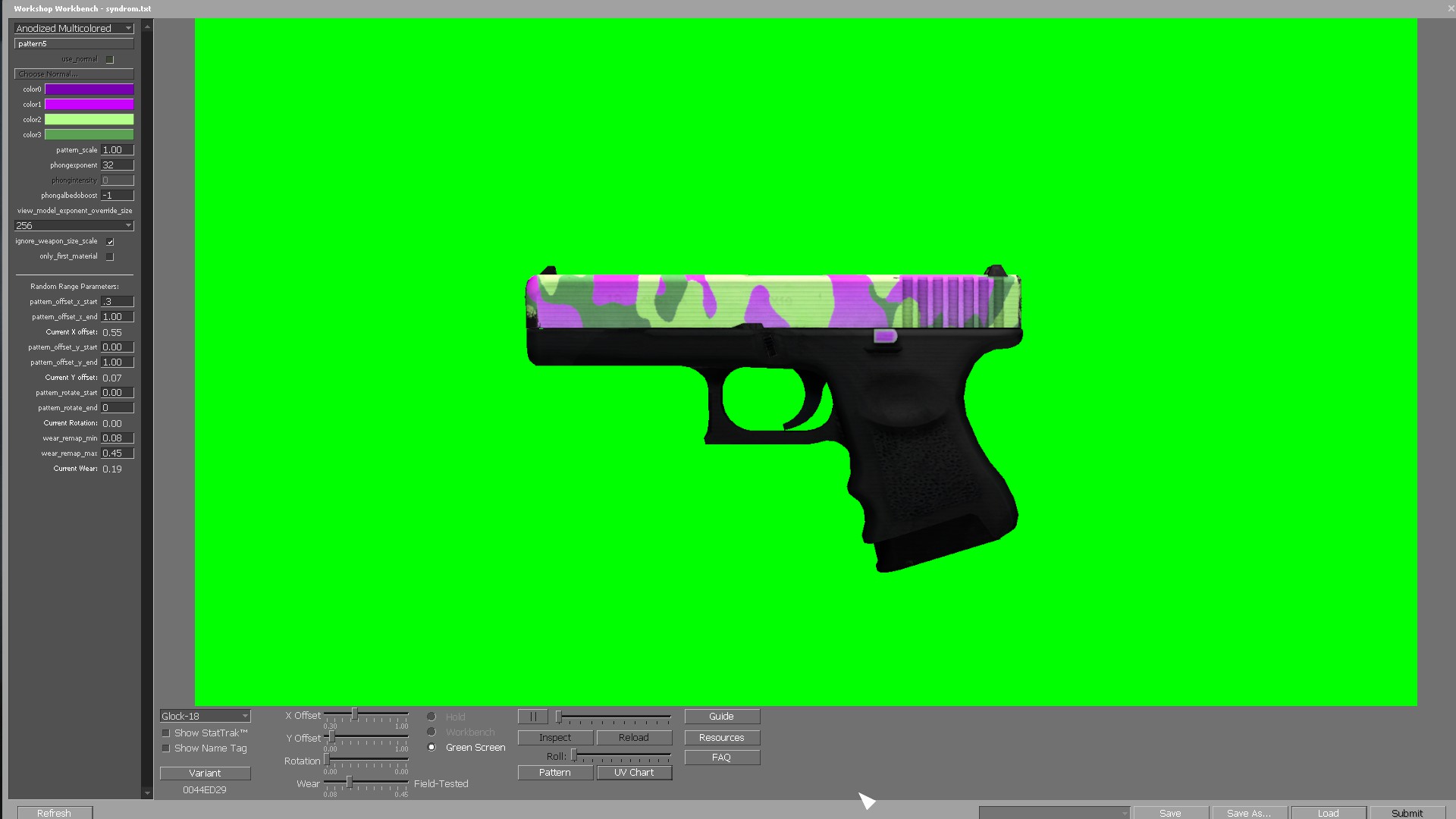The width and height of the screenshot is (1456, 819).
Task: Tick the Show Name Tag checkbox
Action: (165, 748)
